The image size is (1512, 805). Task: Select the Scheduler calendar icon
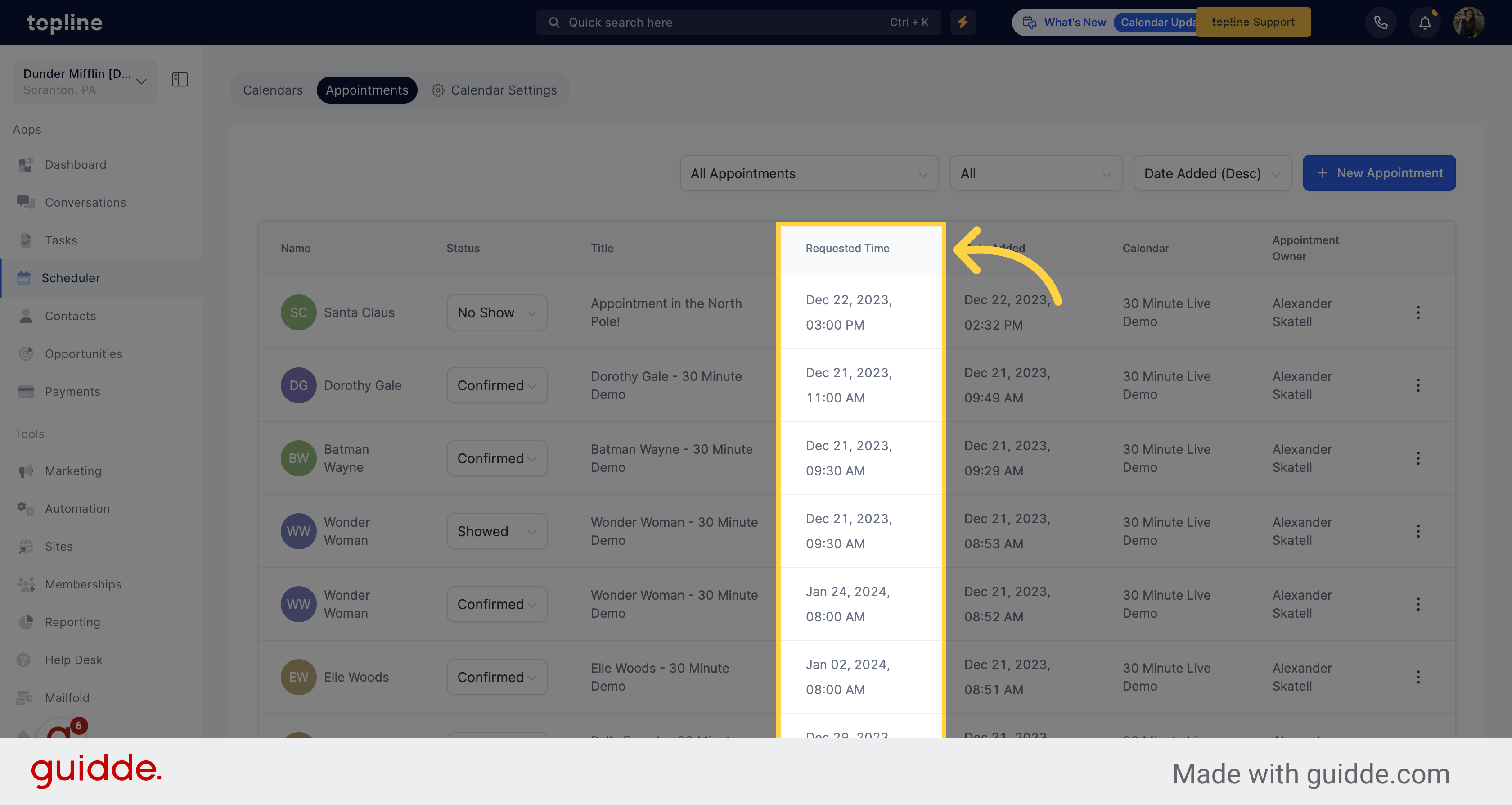tap(23, 278)
